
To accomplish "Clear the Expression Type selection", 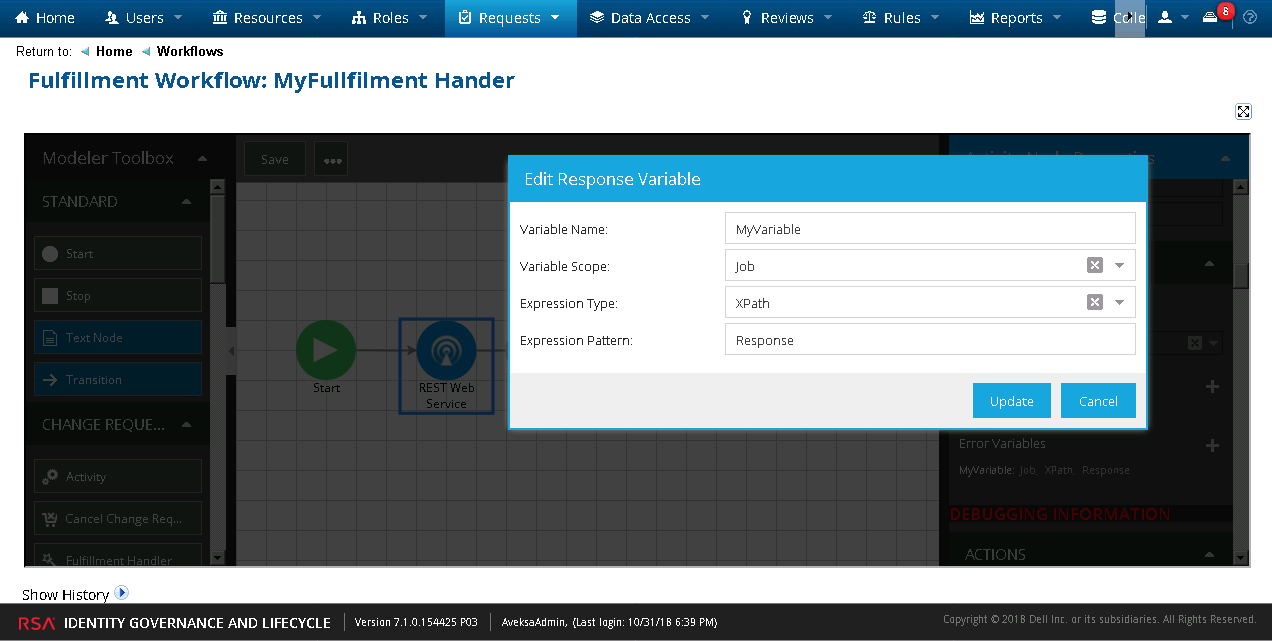I will 1095,302.
